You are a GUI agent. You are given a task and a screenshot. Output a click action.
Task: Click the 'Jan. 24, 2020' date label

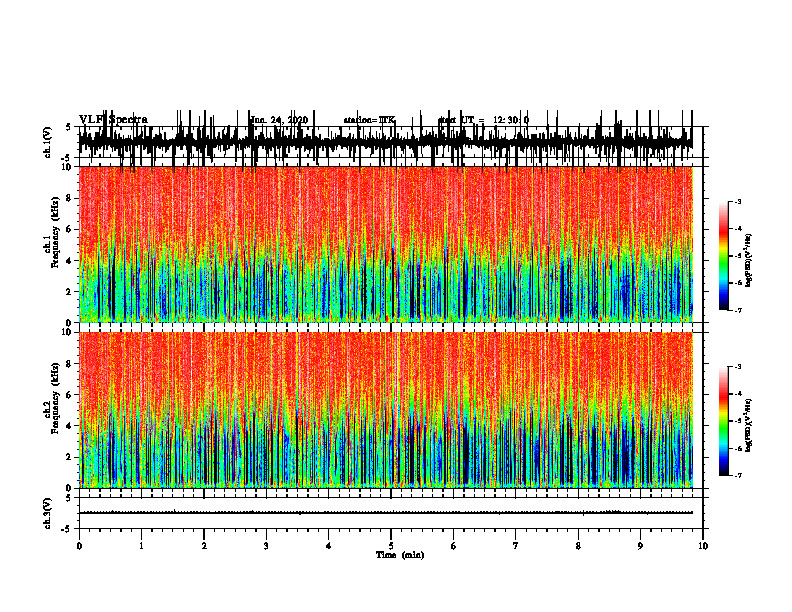[279, 120]
